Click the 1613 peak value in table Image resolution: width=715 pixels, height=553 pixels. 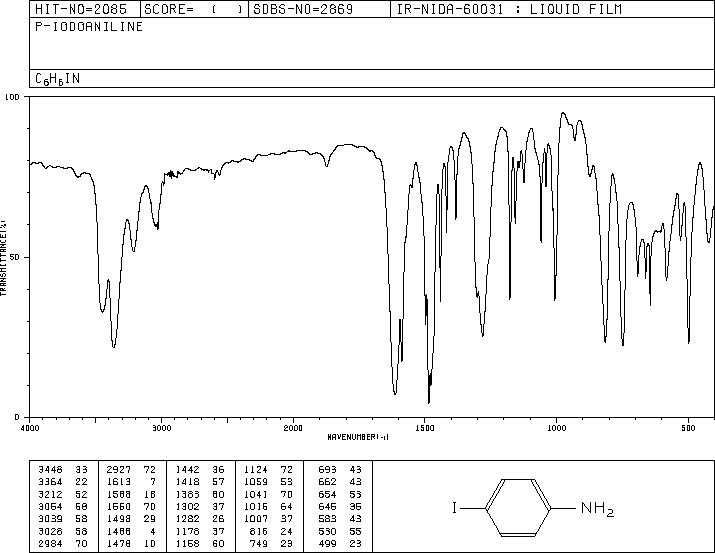[x=119, y=482]
